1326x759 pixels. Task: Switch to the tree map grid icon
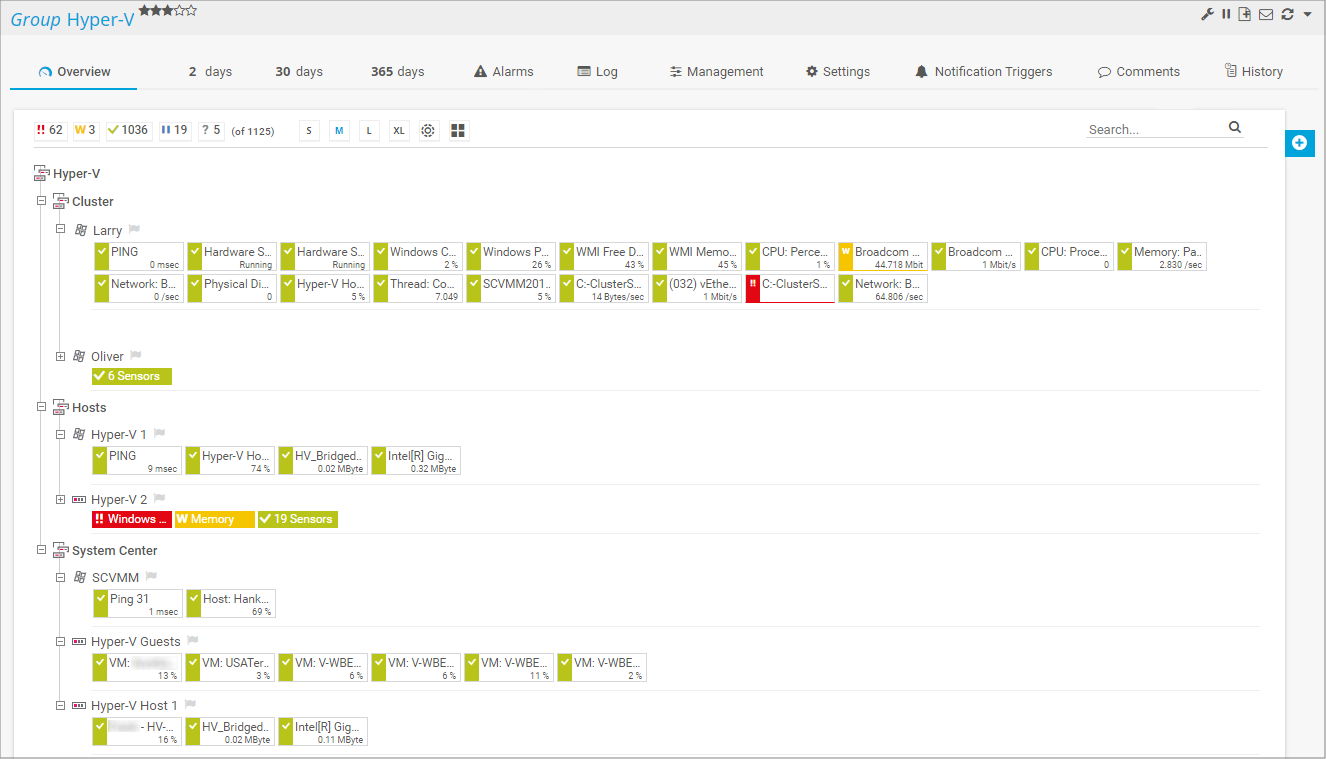tap(458, 131)
